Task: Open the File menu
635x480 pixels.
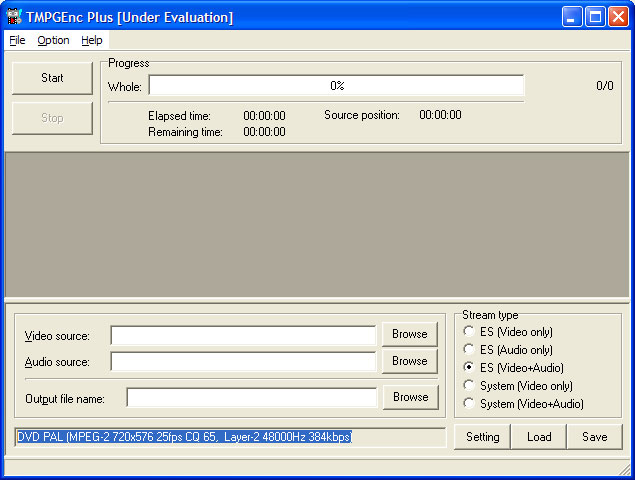Action: 17,40
